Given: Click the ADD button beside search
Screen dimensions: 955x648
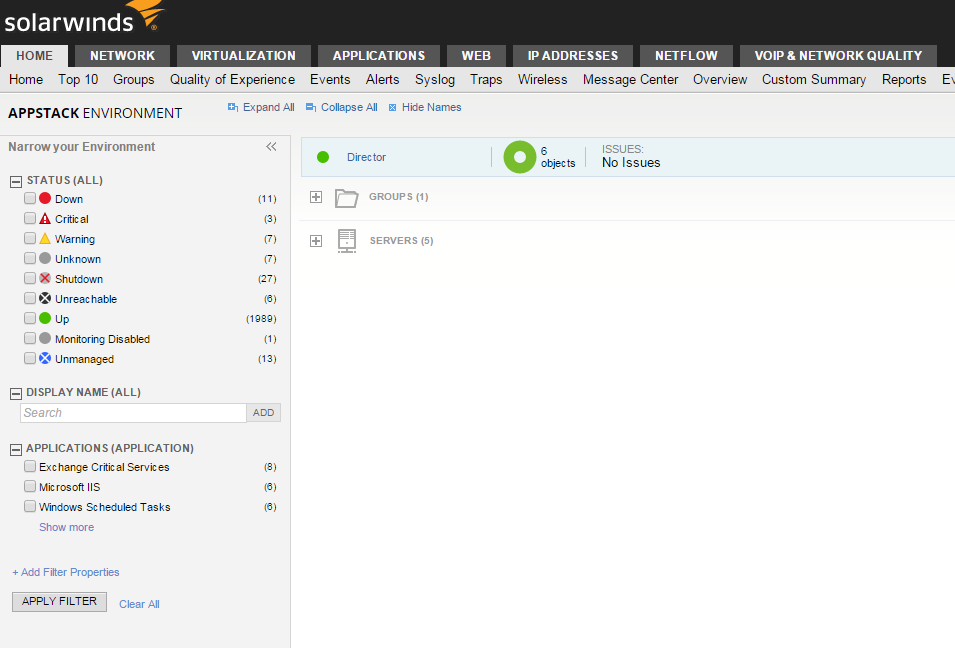Looking at the screenshot, I should (264, 413).
